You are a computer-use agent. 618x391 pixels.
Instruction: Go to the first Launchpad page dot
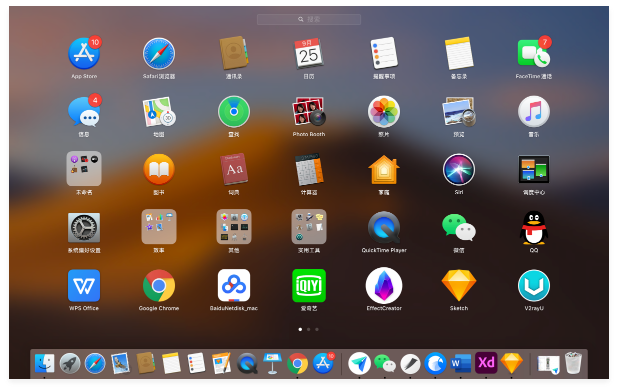(x=300, y=329)
